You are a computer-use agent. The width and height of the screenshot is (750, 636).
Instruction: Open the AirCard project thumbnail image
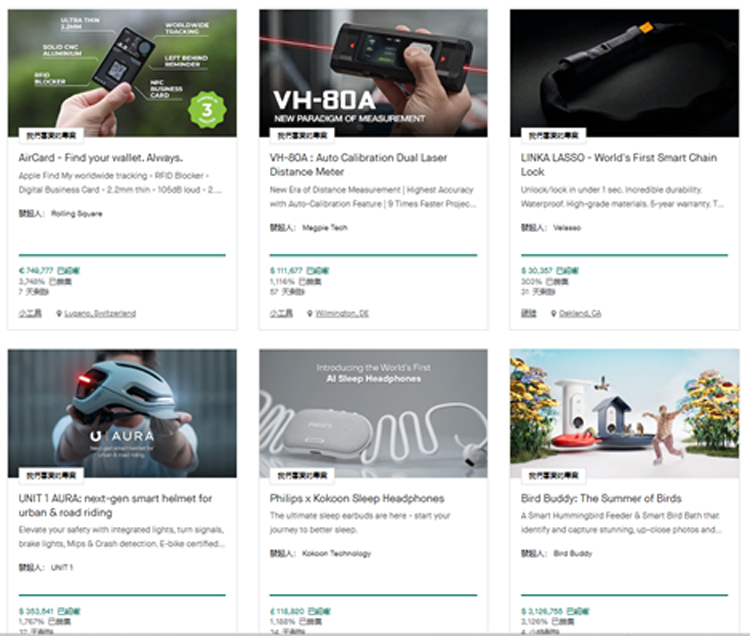tap(122, 73)
